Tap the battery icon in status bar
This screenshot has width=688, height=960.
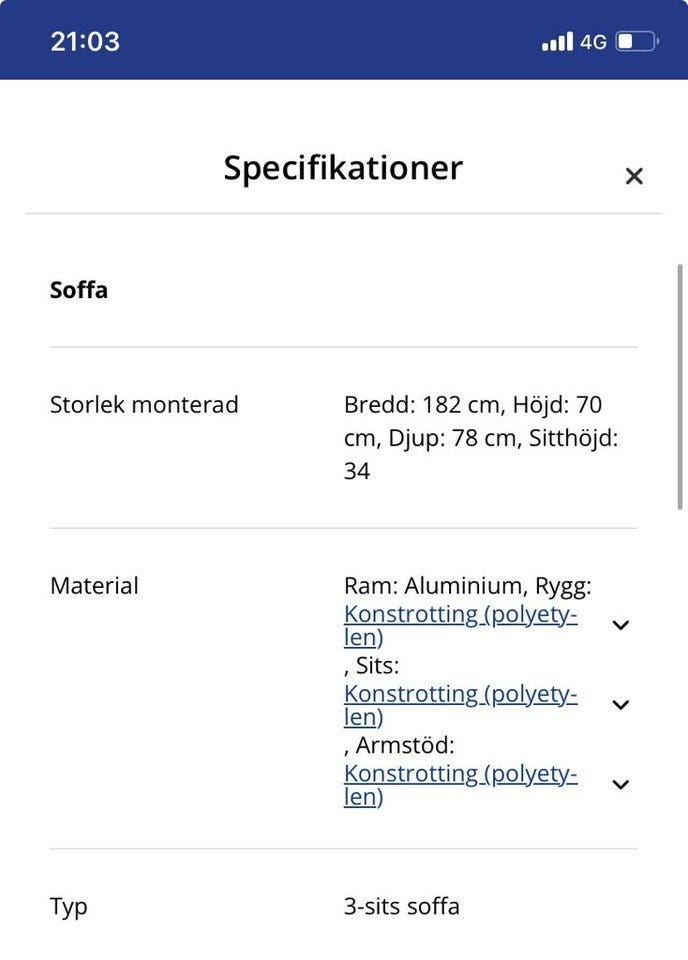point(636,42)
